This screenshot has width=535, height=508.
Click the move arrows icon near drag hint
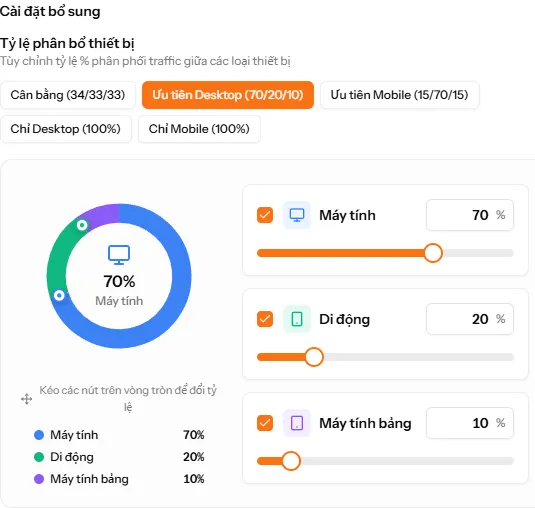[x=27, y=399]
